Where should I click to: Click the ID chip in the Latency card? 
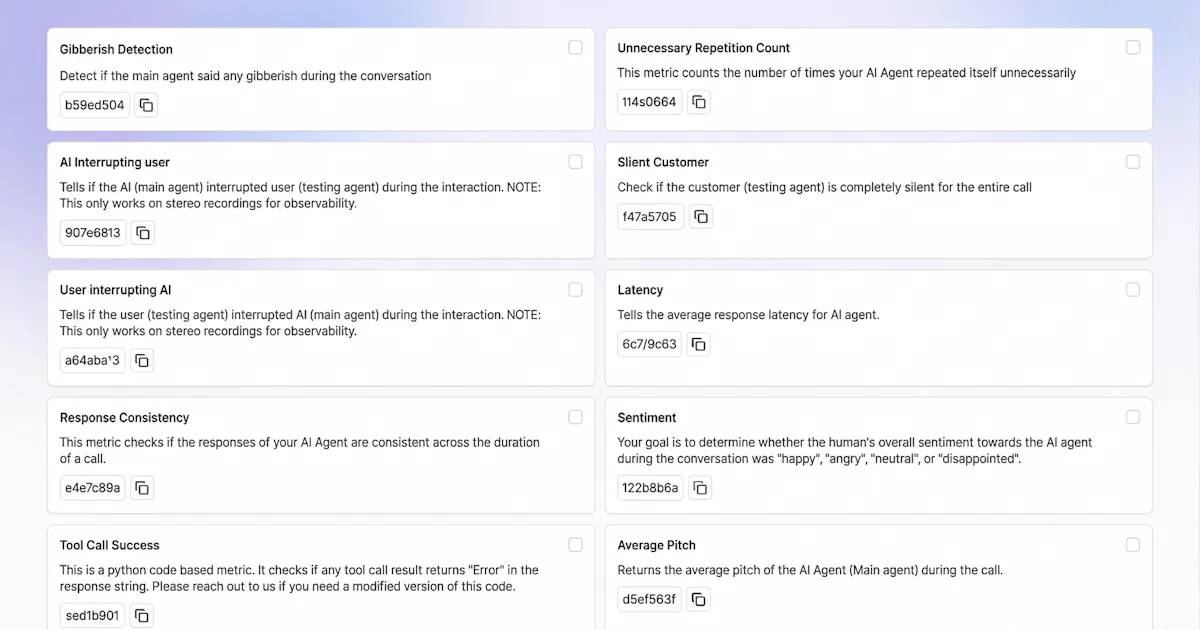tap(650, 344)
